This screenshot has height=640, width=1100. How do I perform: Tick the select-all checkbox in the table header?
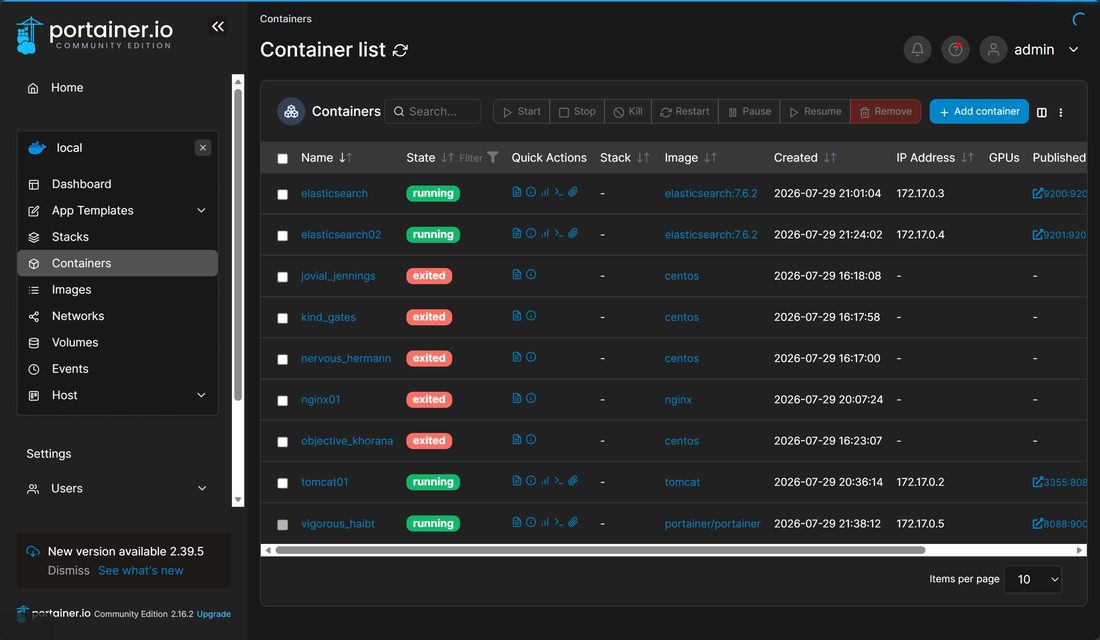tap(283, 159)
